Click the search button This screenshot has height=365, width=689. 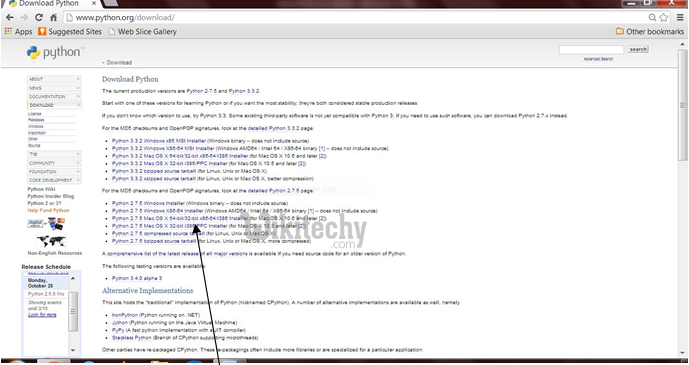pos(638,49)
